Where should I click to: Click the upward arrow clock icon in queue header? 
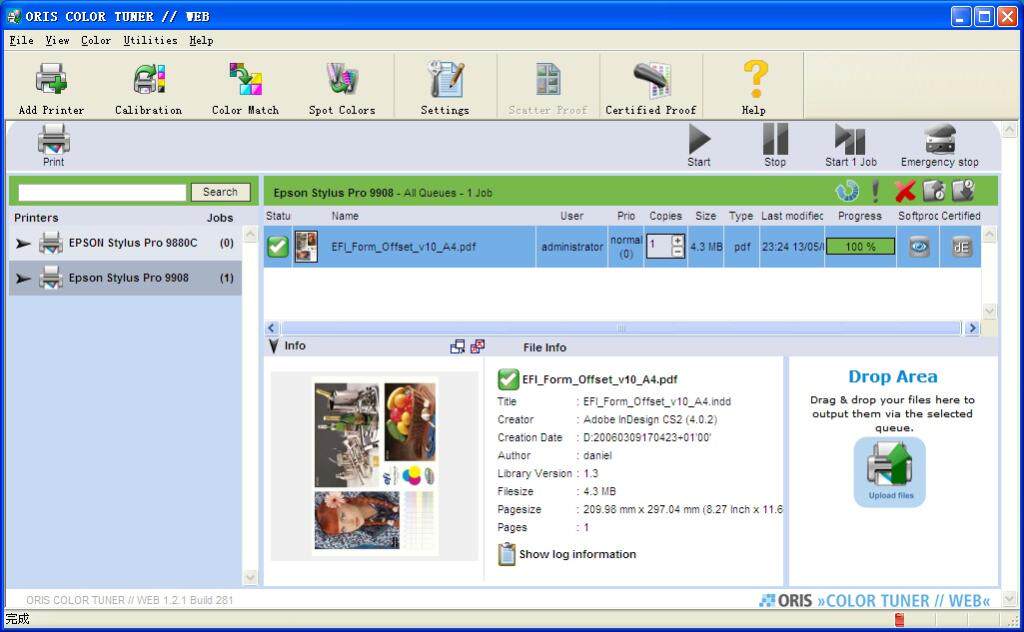coord(934,191)
